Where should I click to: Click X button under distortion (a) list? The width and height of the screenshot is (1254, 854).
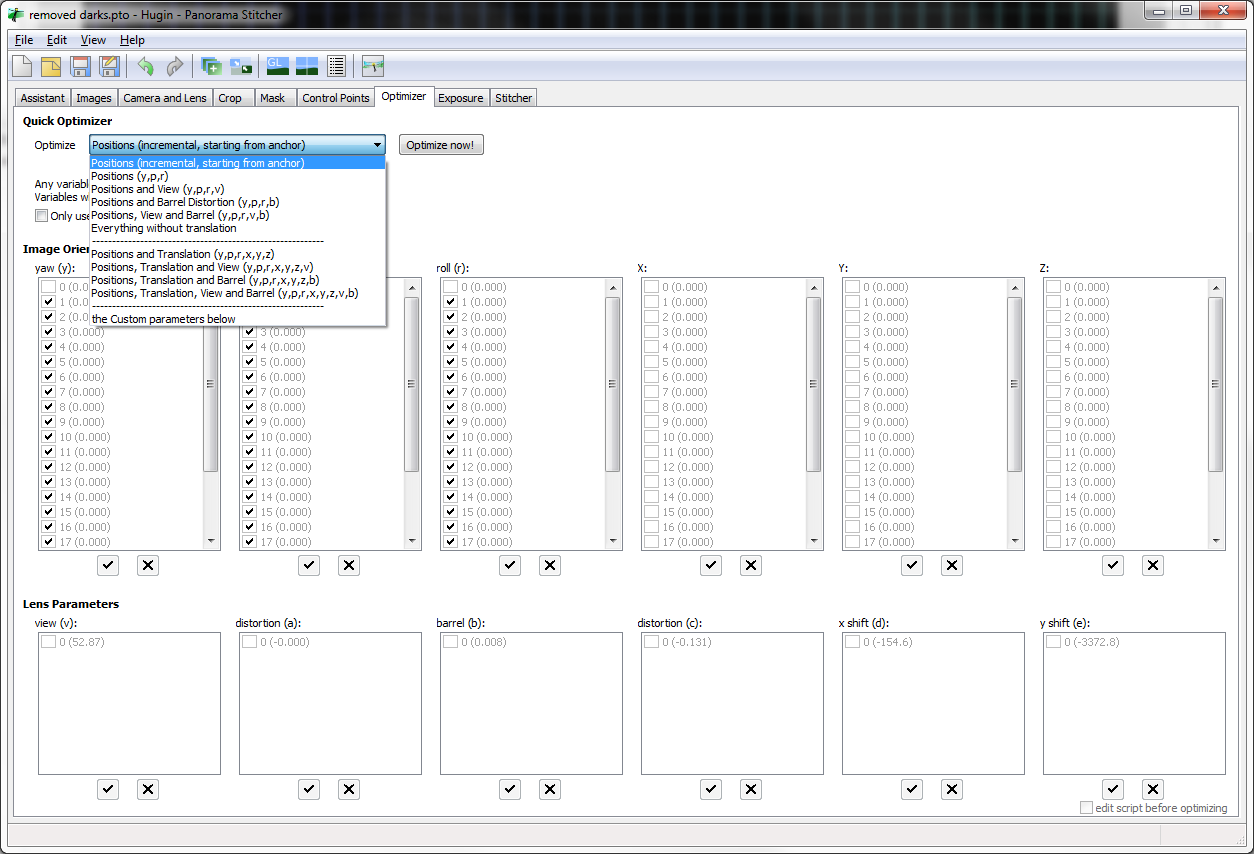click(349, 789)
